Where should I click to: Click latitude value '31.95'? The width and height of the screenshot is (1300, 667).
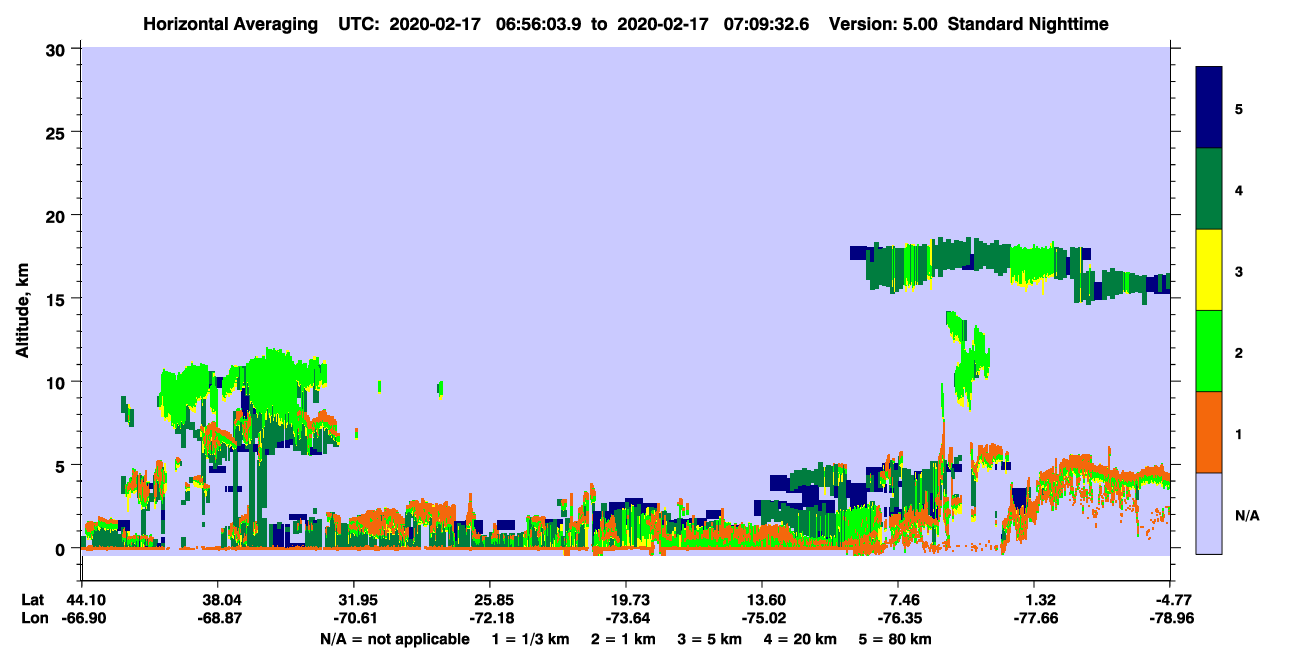coord(354,600)
